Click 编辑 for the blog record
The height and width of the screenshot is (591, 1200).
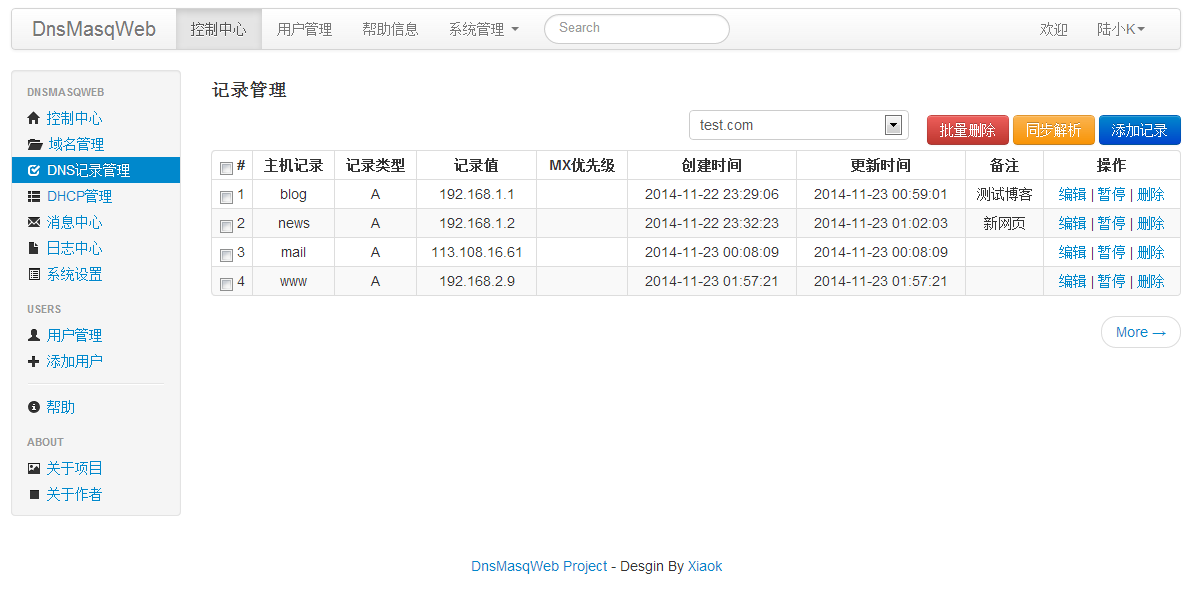(1072, 194)
